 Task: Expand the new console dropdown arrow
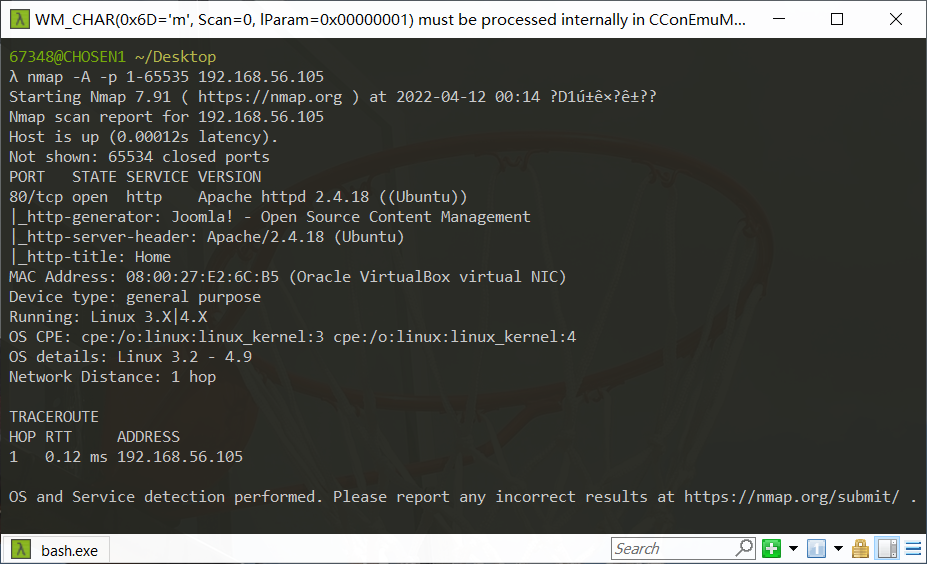click(793, 549)
